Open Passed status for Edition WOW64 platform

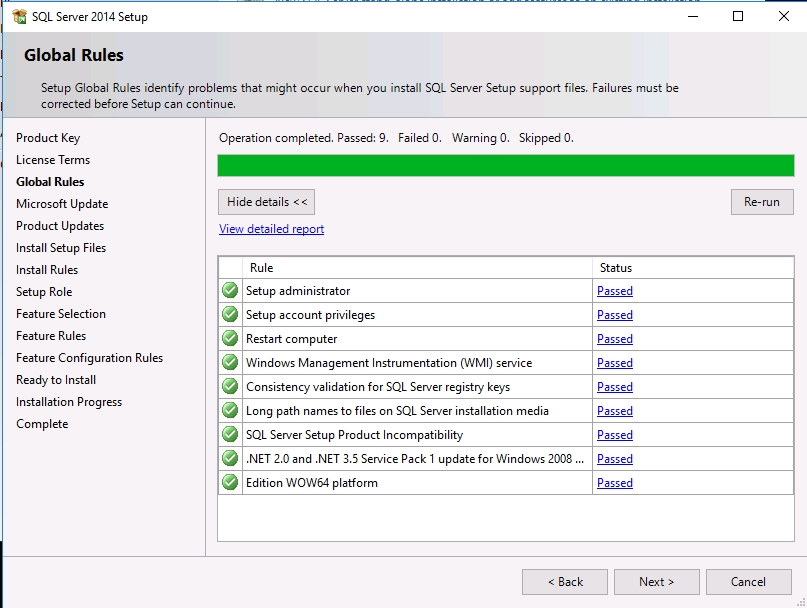[x=615, y=483]
